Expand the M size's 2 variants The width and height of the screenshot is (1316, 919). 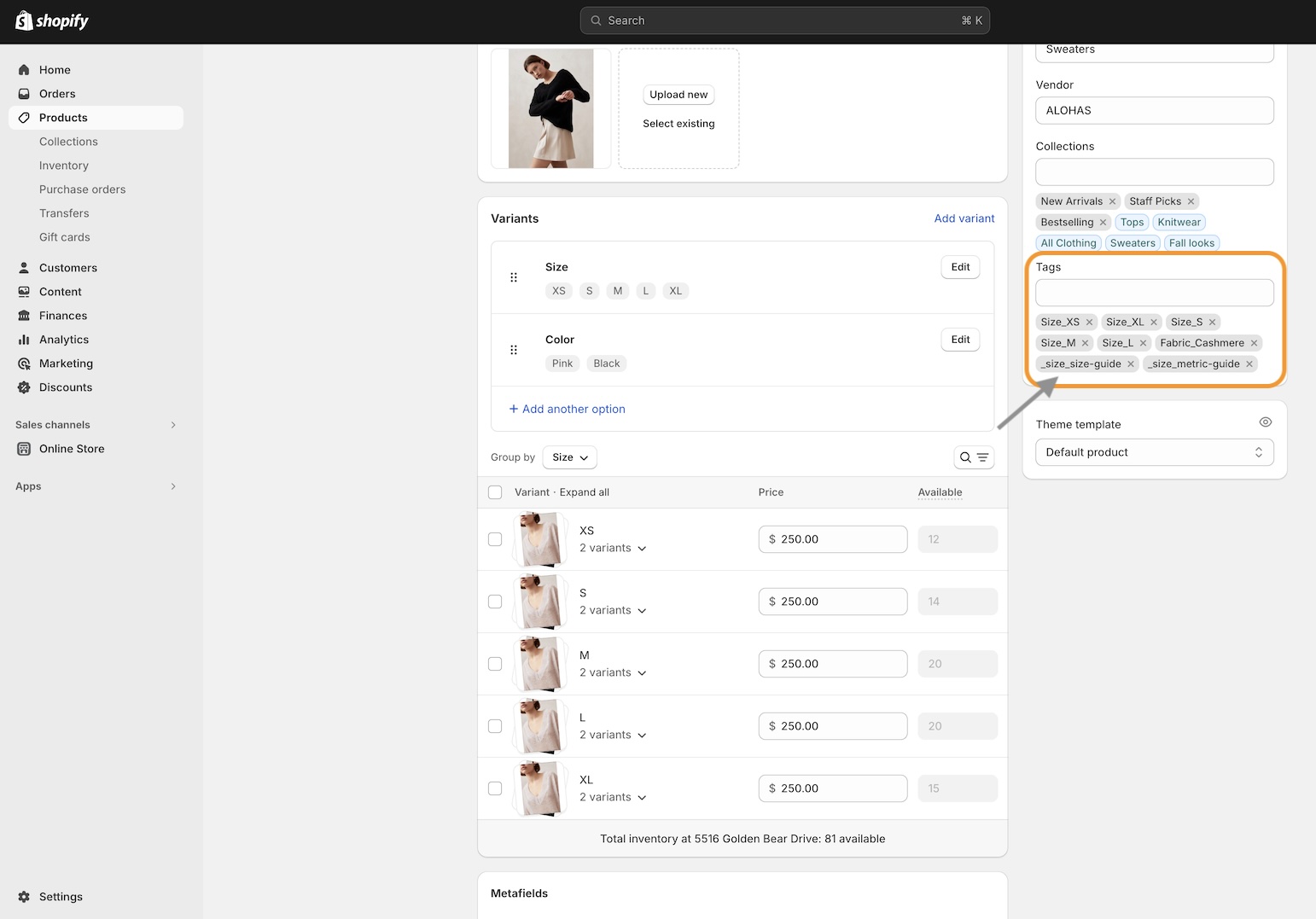click(613, 672)
